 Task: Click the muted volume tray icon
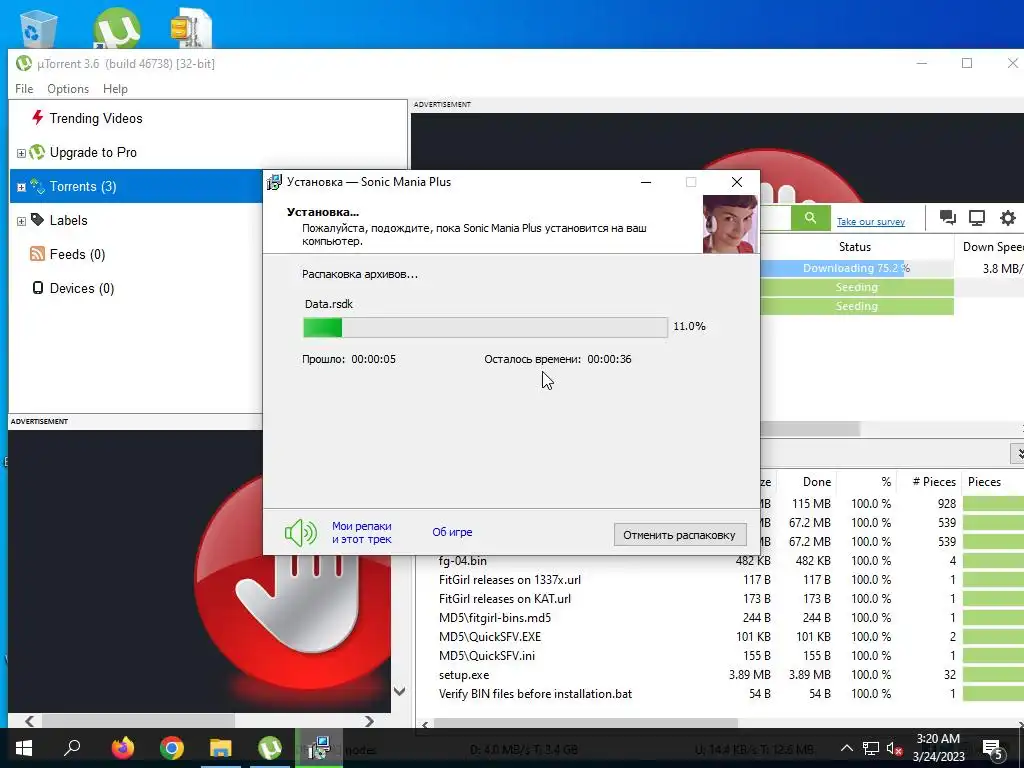895,748
